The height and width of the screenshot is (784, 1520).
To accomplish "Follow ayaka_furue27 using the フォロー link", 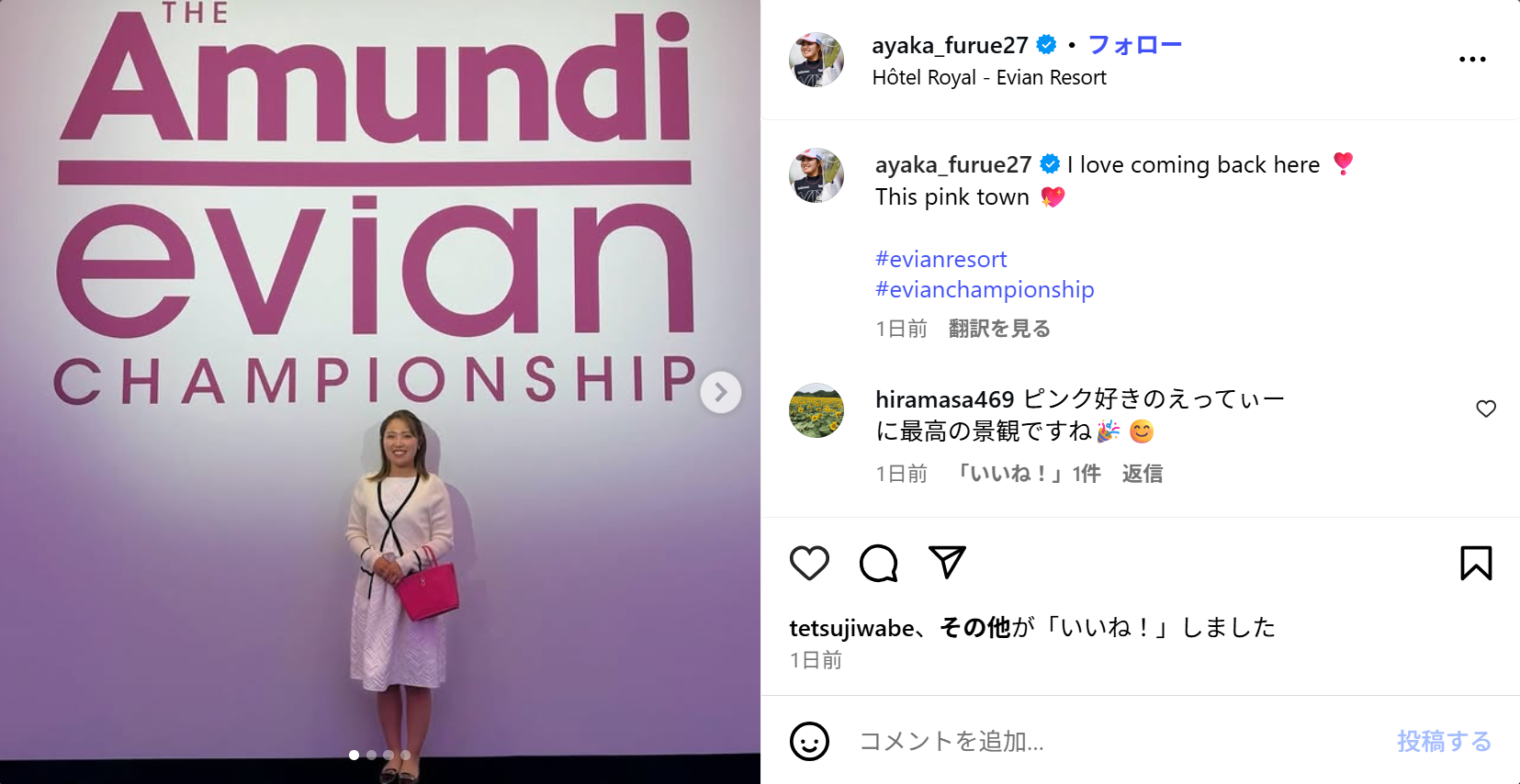I will [1135, 45].
